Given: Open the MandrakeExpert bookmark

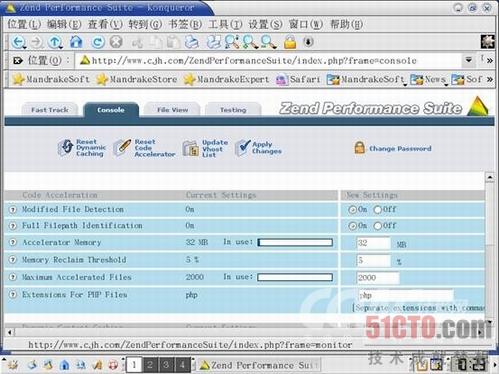Looking at the screenshot, I should coord(226,79).
